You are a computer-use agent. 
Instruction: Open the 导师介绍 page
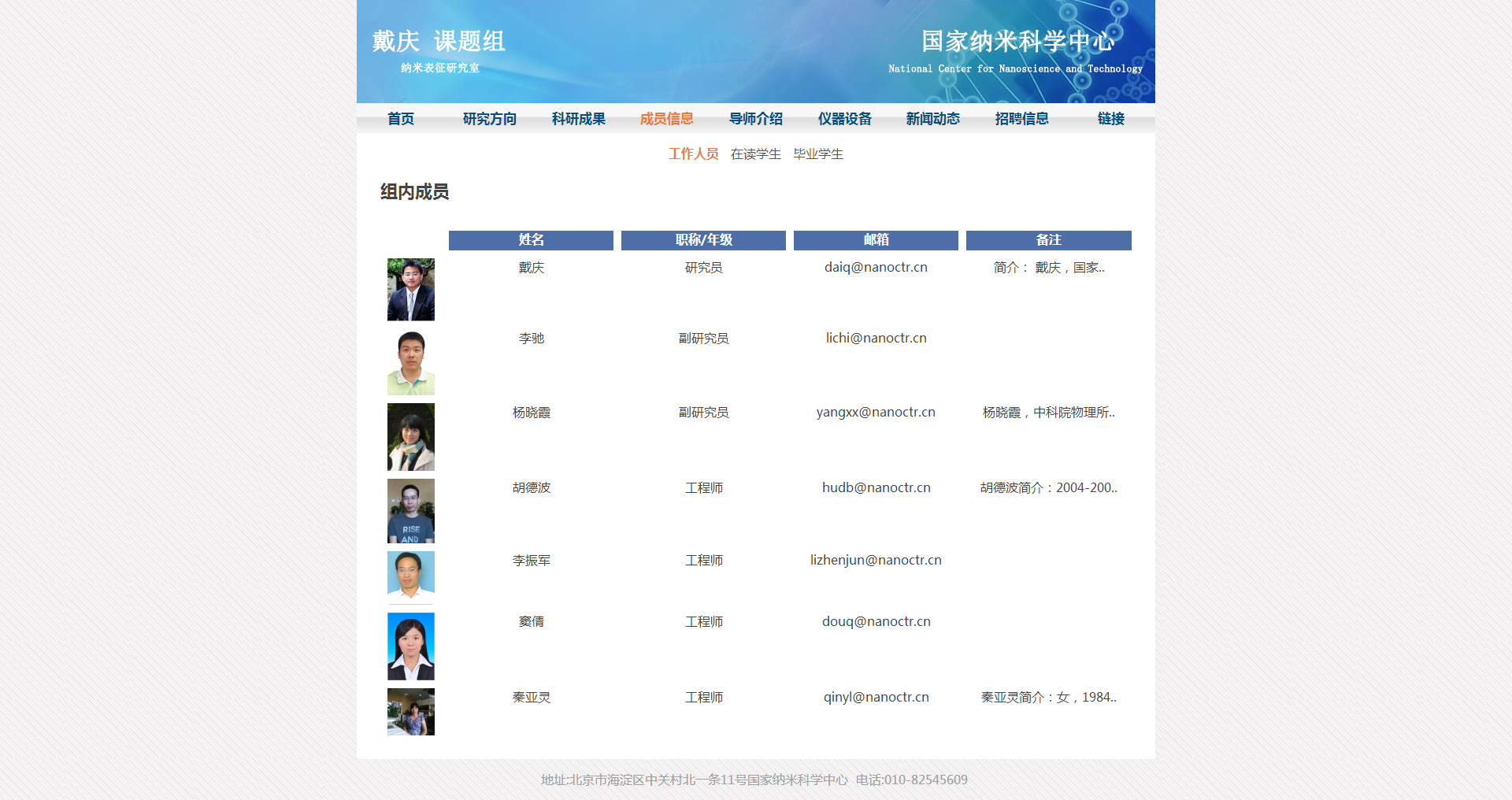pos(756,119)
